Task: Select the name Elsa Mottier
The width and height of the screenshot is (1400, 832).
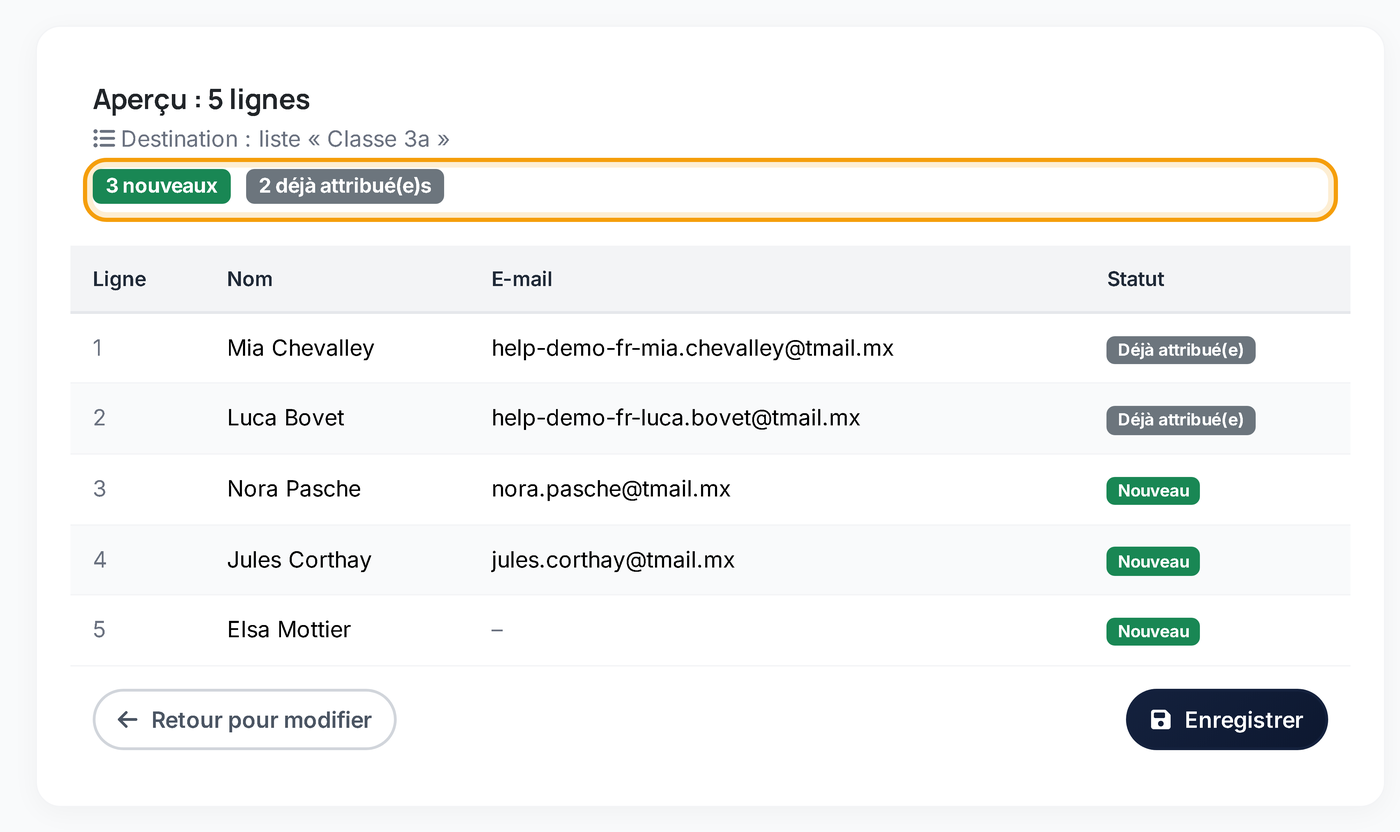Action: (289, 630)
